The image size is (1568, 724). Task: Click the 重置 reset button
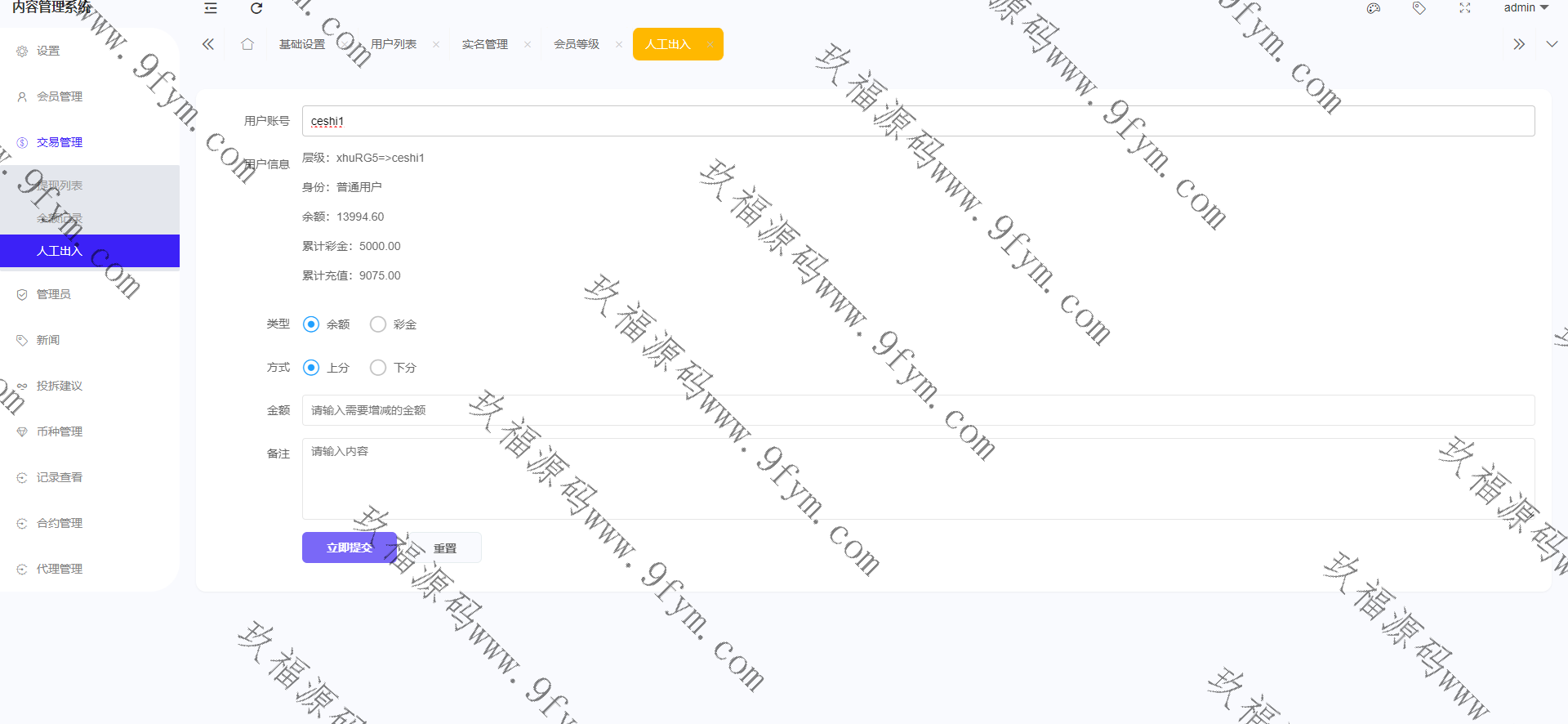(445, 548)
